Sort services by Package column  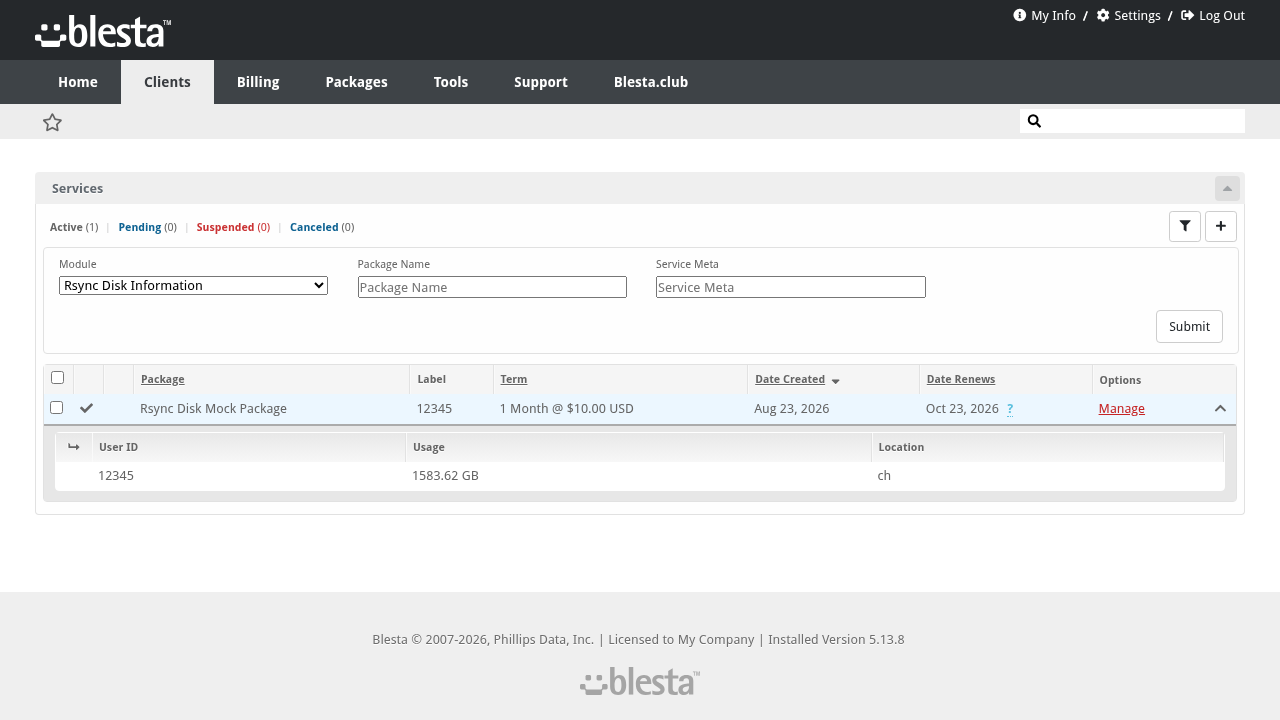tap(163, 380)
